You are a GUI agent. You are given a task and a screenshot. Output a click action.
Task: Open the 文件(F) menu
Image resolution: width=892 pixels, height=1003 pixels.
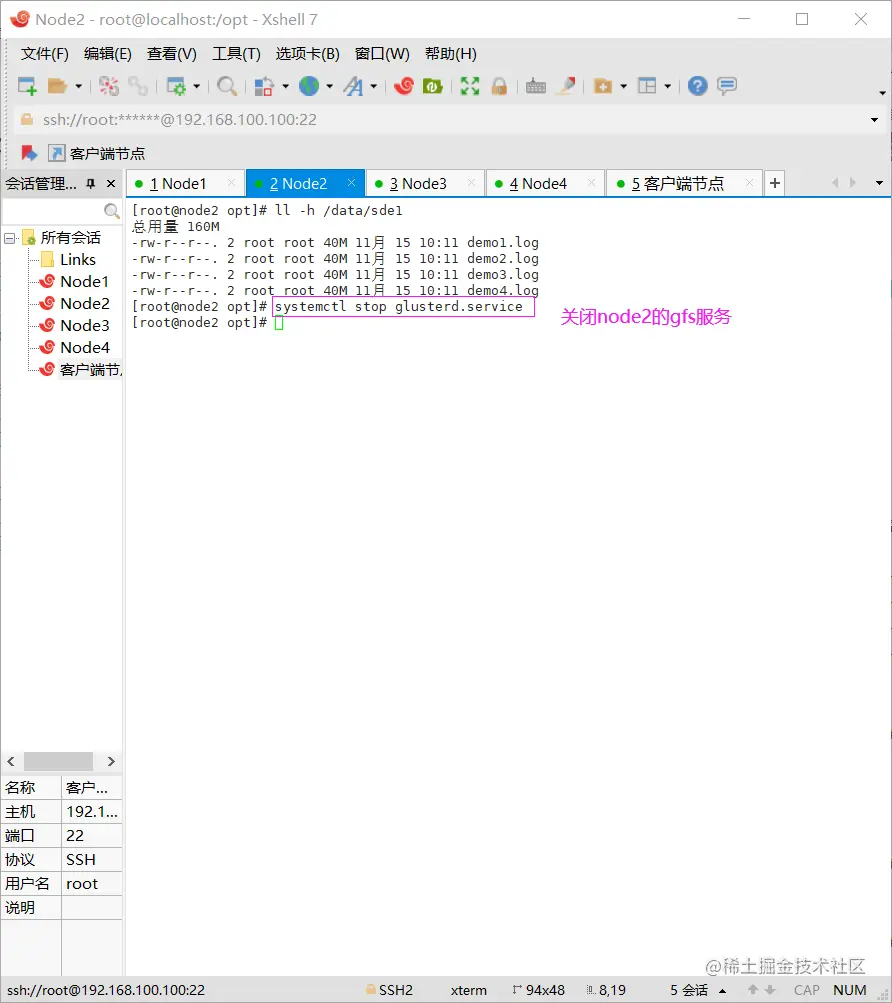[45, 54]
